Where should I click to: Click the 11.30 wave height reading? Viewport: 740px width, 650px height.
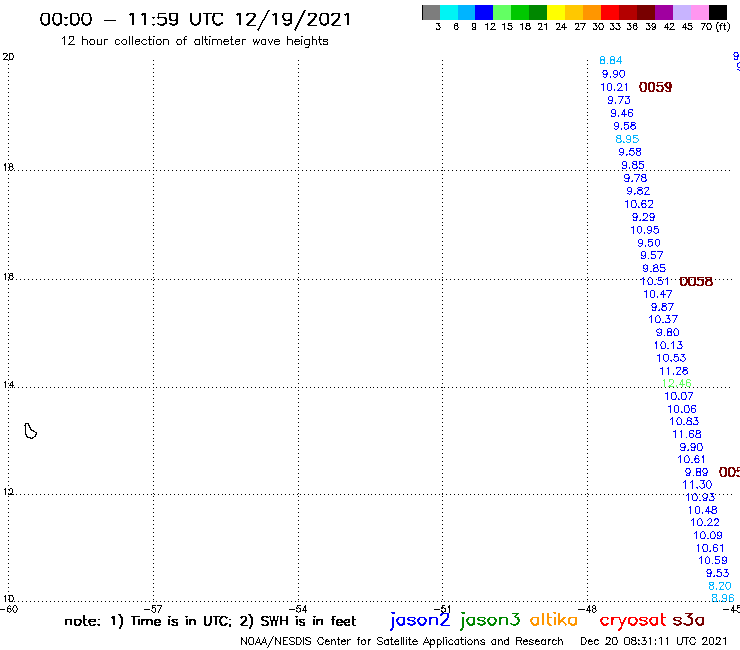[x=697, y=485]
